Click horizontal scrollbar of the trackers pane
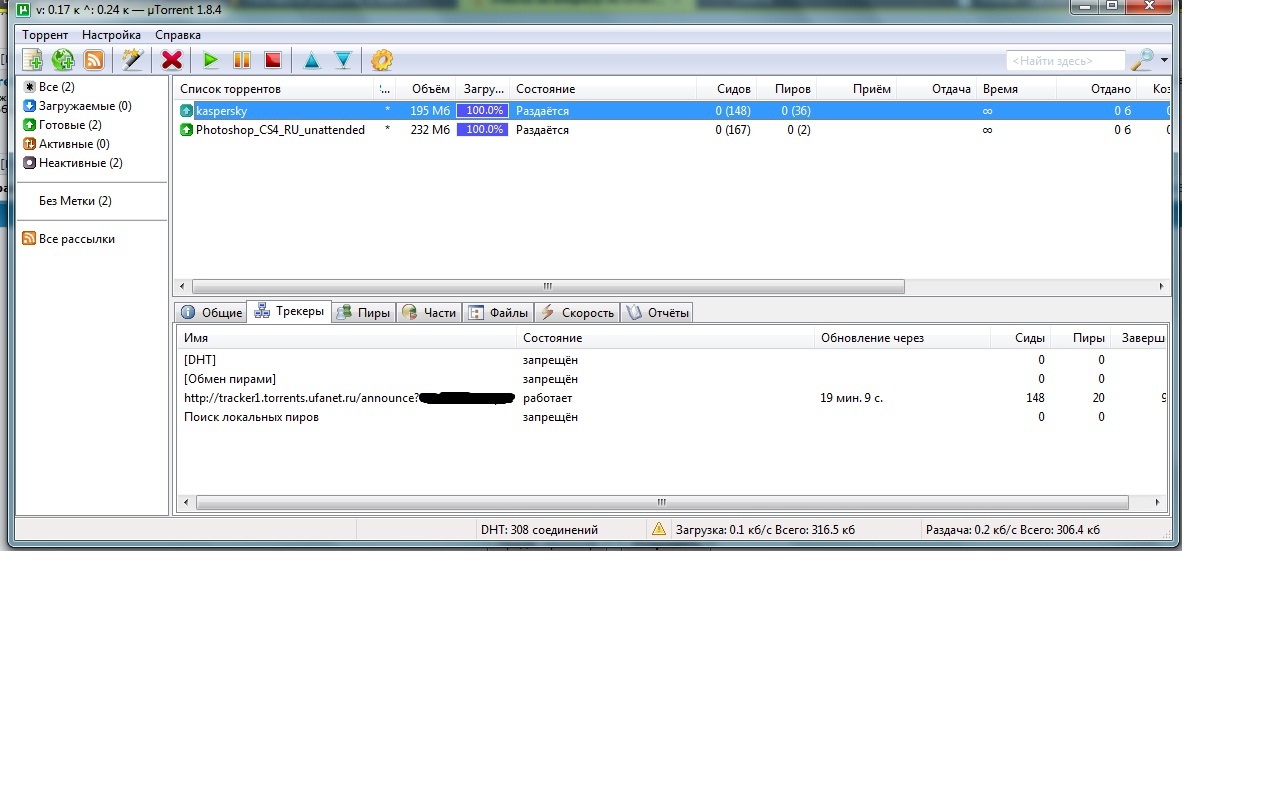Screen dimensions: 1280x800 (661, 502)
